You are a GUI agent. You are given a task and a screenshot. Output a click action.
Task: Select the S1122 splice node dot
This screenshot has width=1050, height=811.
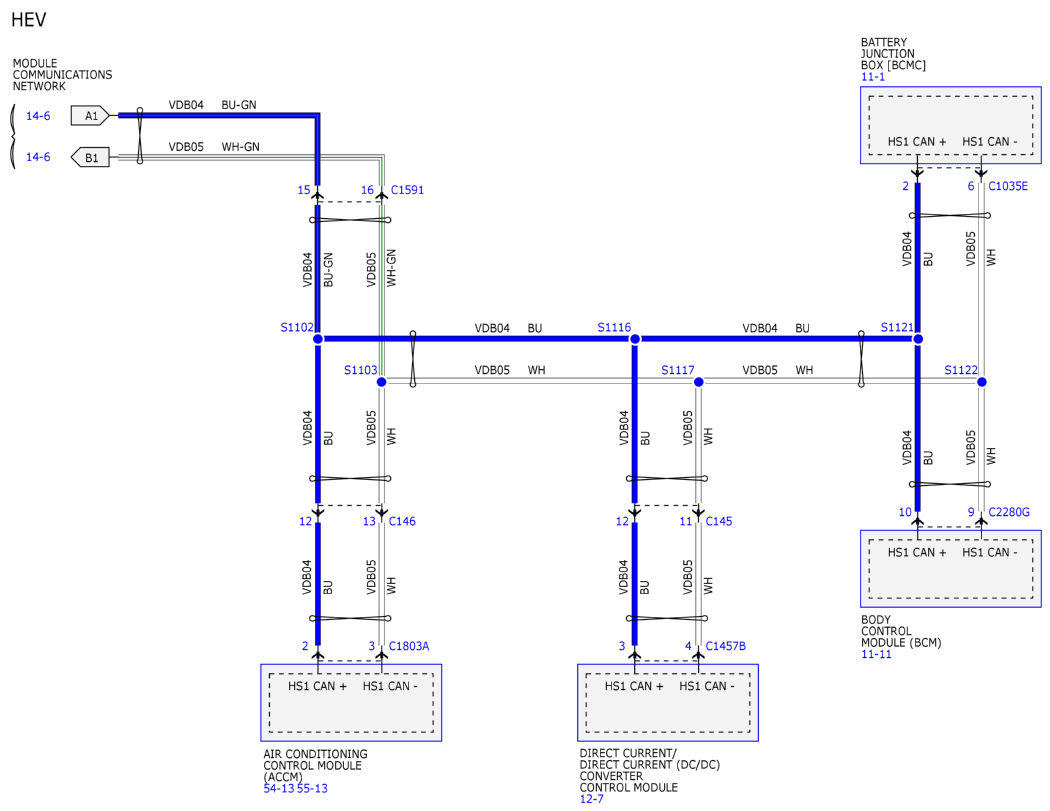(x=982, y=382)
